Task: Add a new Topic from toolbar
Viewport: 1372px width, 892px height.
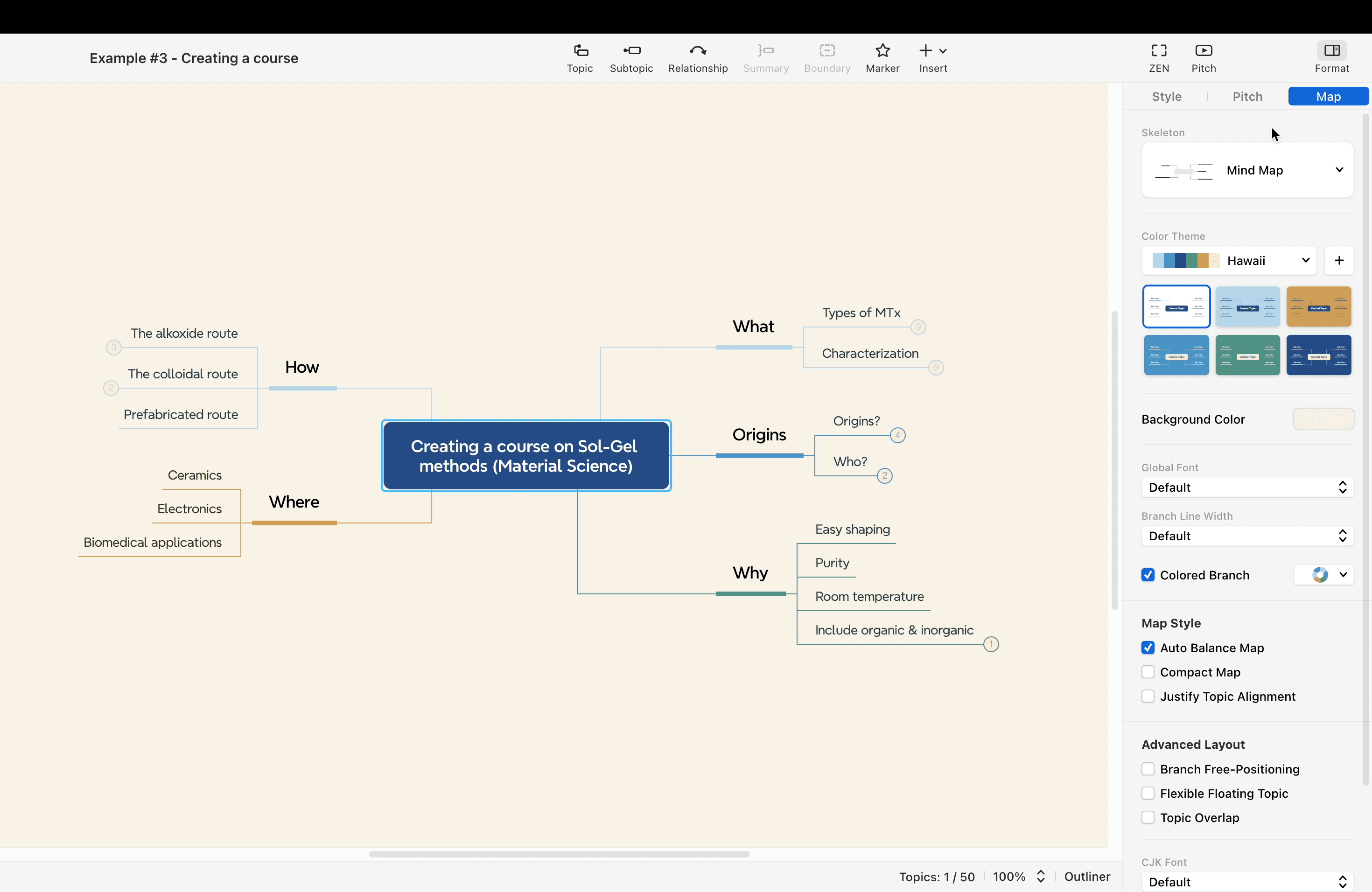Action: (579, 58)
